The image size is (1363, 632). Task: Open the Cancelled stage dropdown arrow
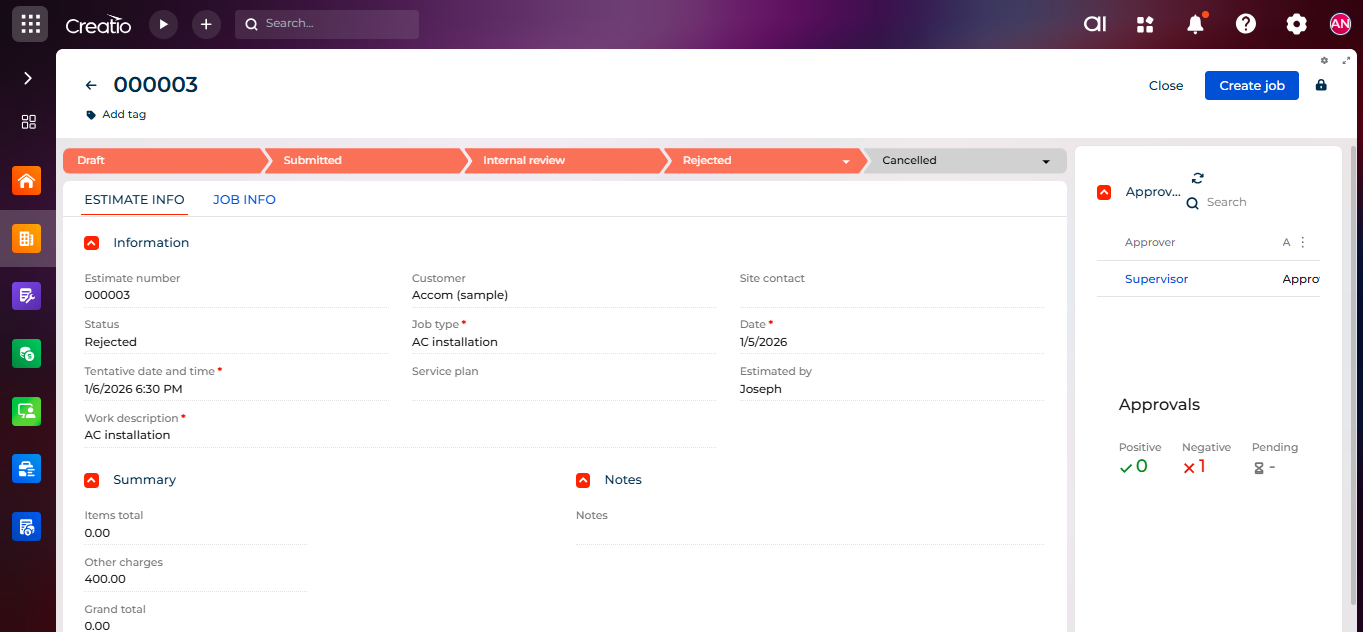point(1046,161)
